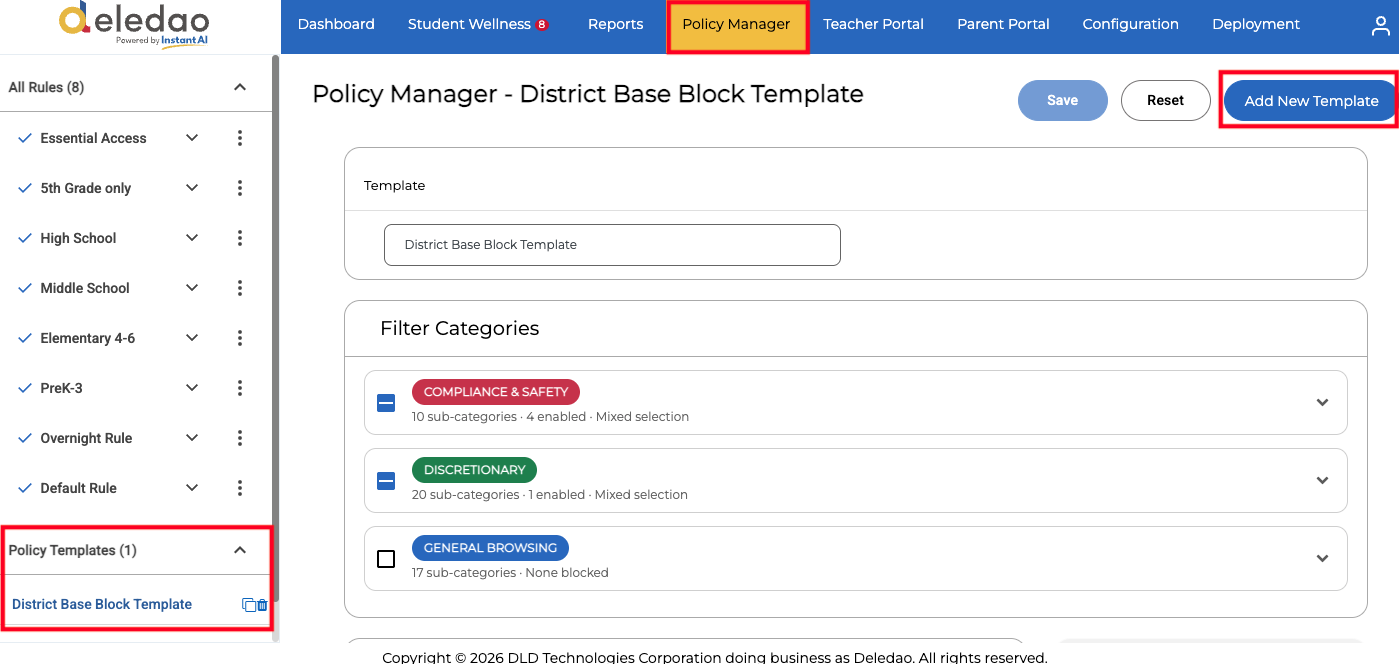The width and height of the screenshot is (1399, 664).
Task: Open the PreK-3 rule options menu
Action: (240, 388)
